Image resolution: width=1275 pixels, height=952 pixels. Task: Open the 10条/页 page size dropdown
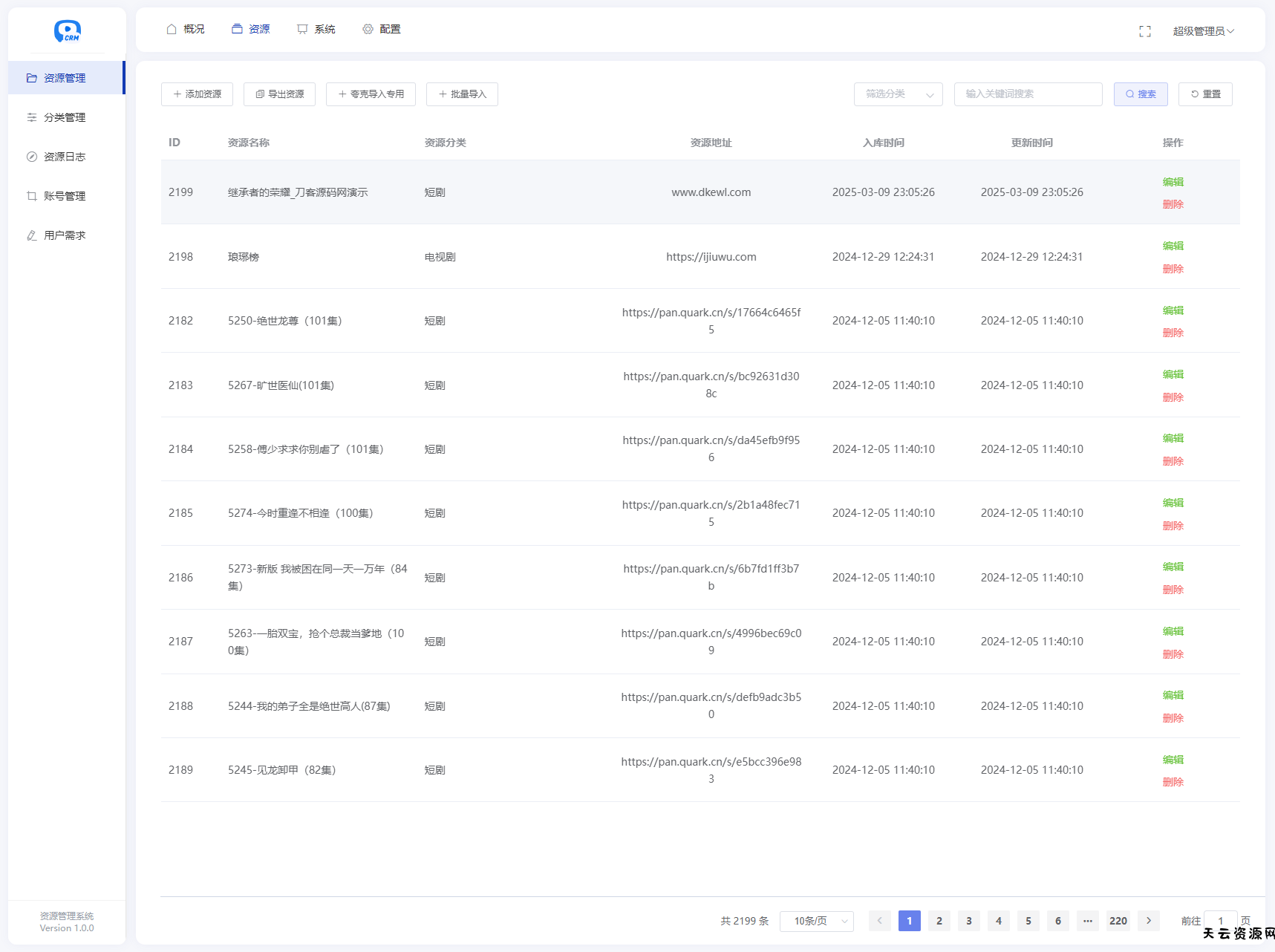(816, 921)
